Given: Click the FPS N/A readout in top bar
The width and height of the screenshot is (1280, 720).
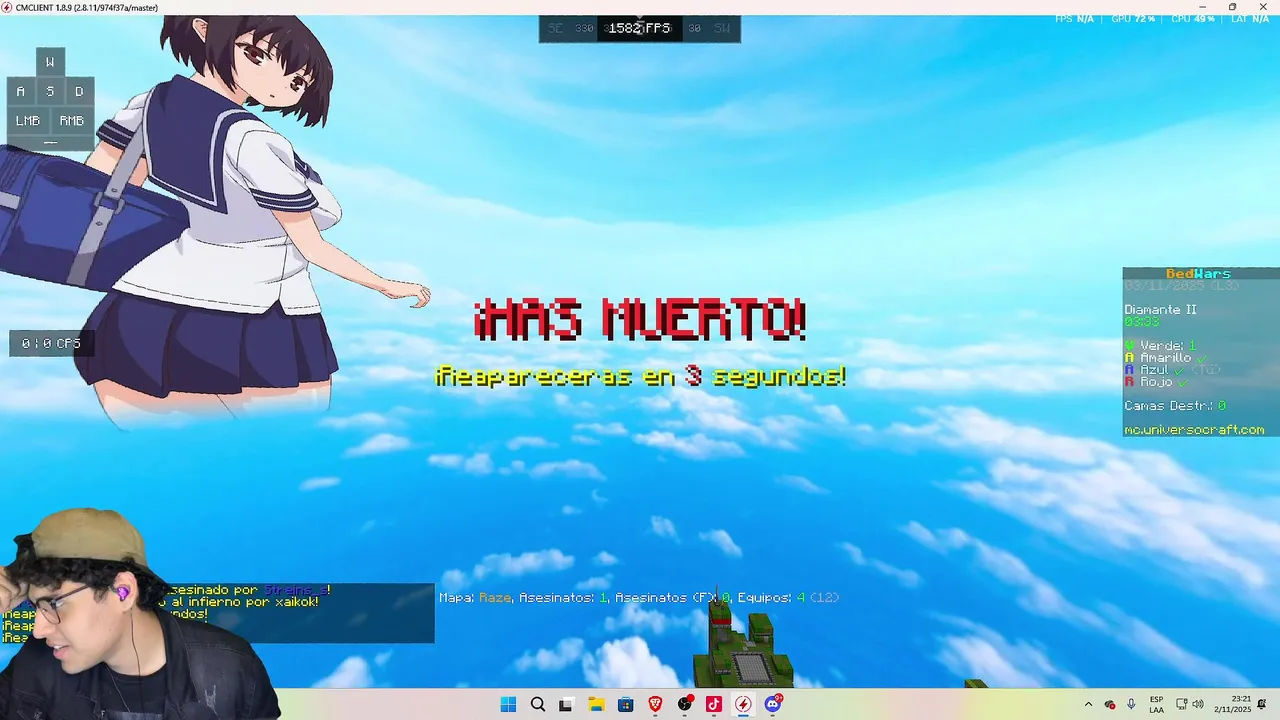Looking at the screenshot, I should click(x=1074, y=19).
